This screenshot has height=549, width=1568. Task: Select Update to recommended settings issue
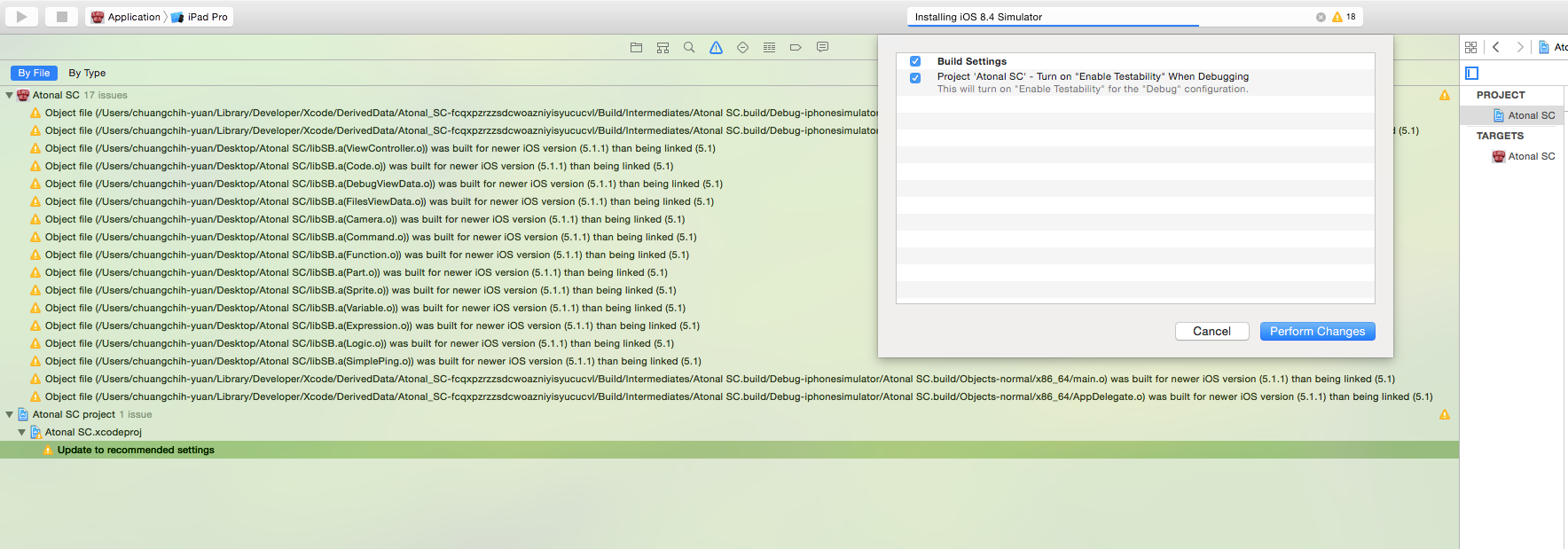click(x=729, y=450)
